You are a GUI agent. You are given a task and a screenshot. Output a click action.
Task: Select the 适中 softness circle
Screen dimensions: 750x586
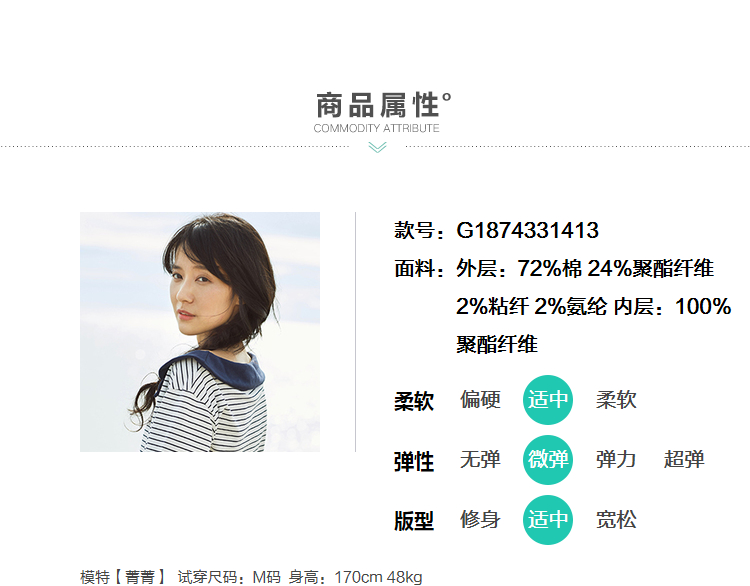pyautogui.click(x=548, y=400)
